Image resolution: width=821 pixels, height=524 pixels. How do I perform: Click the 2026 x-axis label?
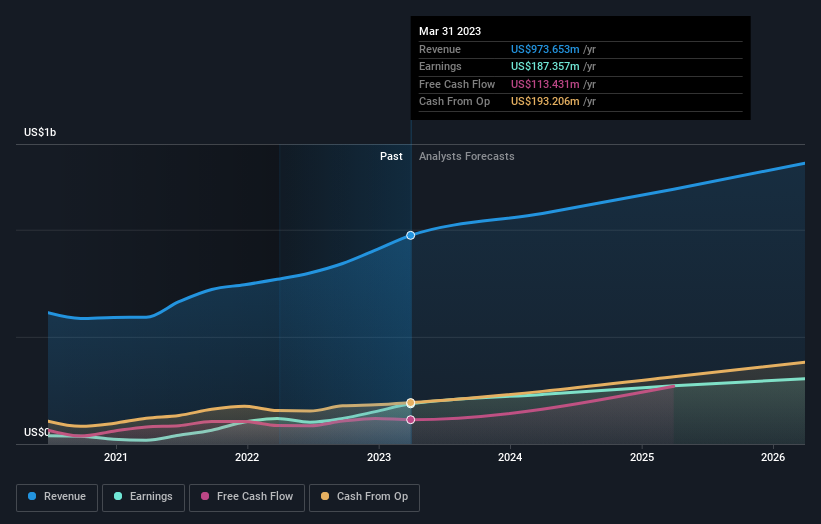coord(773,457)
